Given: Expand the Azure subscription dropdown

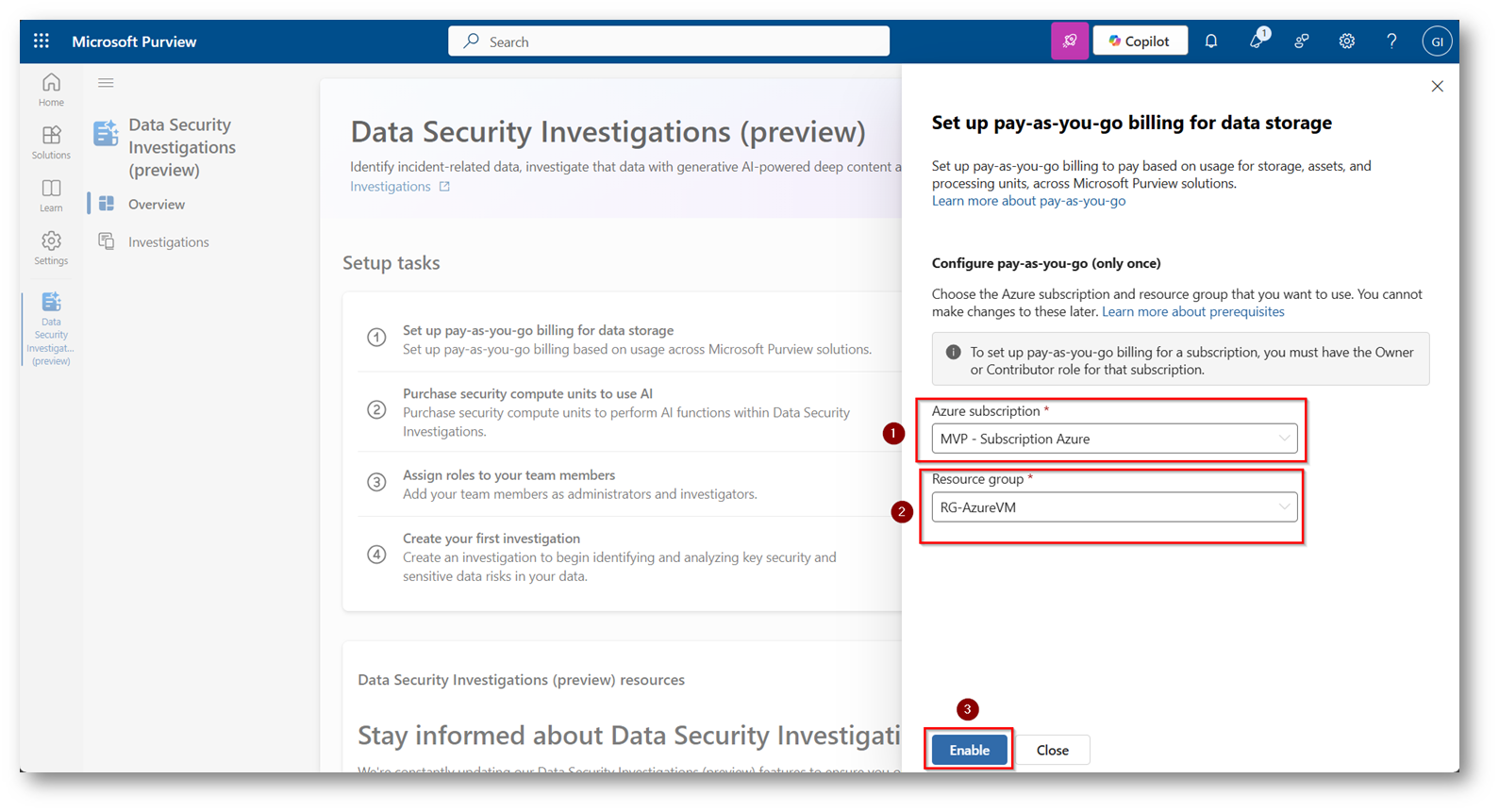Looking at the screenshot, I should [x=1114, y=439].
